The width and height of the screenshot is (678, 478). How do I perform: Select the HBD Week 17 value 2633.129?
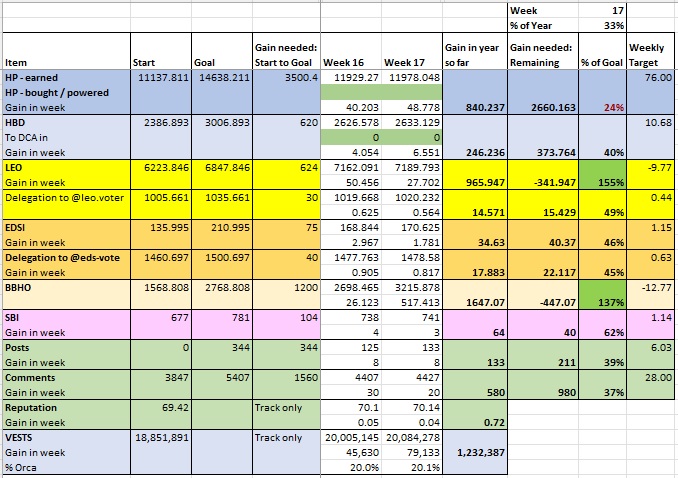tap(412, 122)
